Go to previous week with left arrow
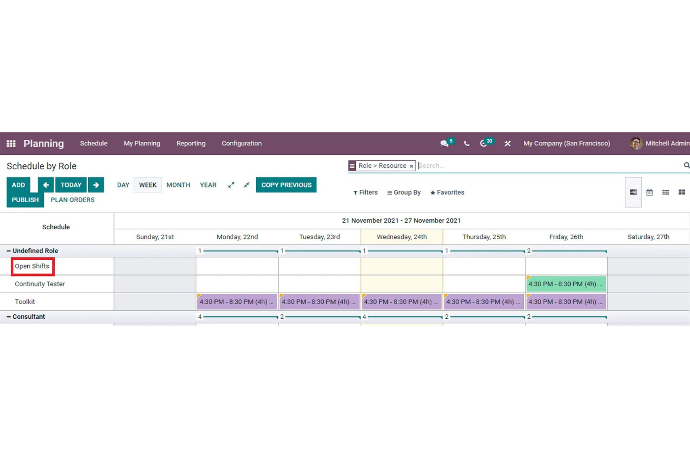Image resolution: width=690 pixels, height=458 pixels. [x=46, y=185]
